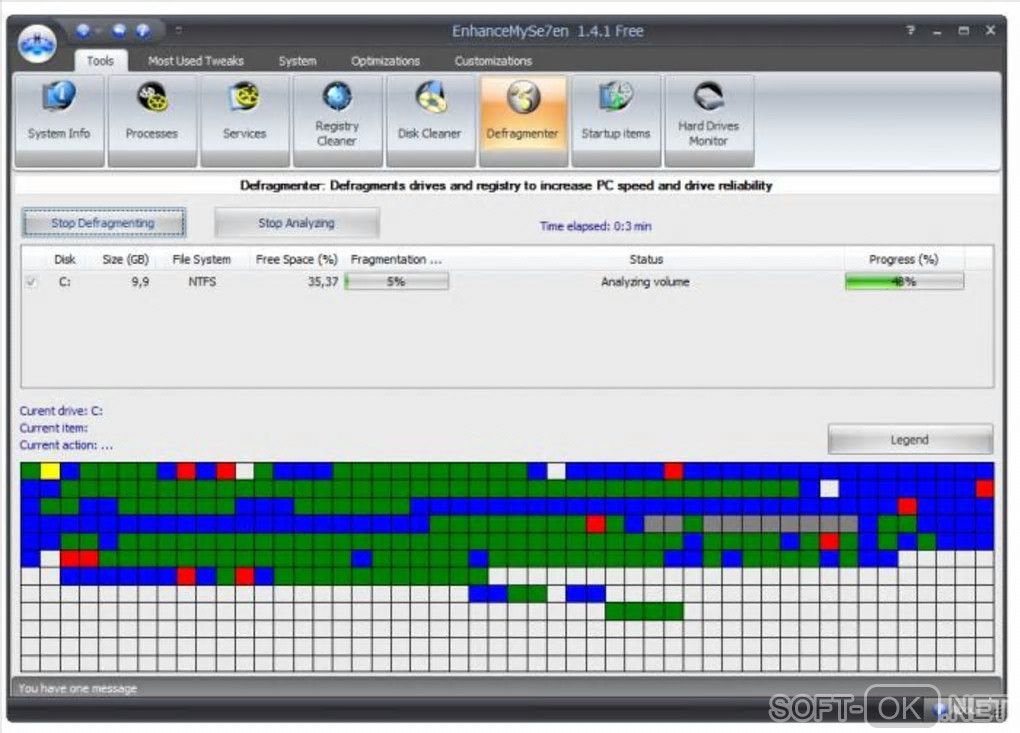Switch to the Tools tab
This screenshot has width=1020, height=733.
coord(100,60)
